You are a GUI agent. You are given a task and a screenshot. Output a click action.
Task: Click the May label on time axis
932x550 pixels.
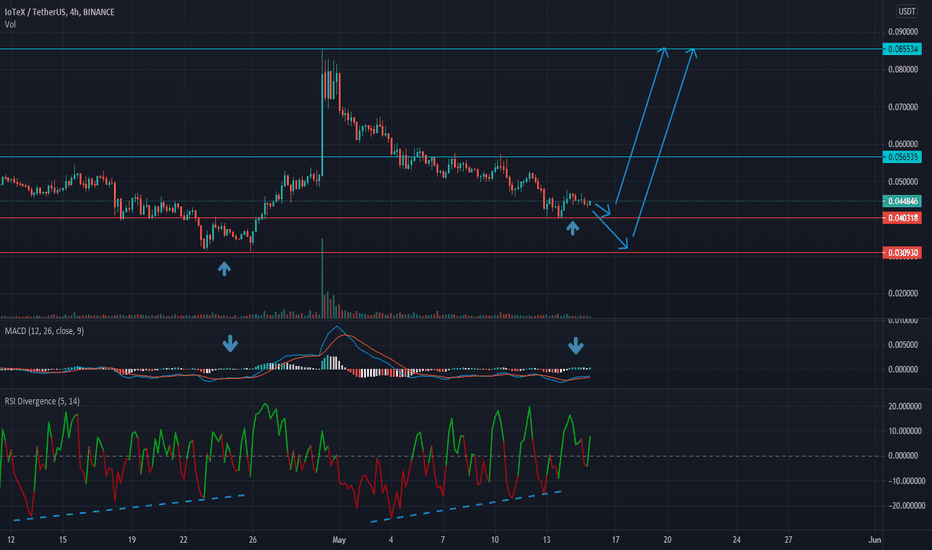339,540
